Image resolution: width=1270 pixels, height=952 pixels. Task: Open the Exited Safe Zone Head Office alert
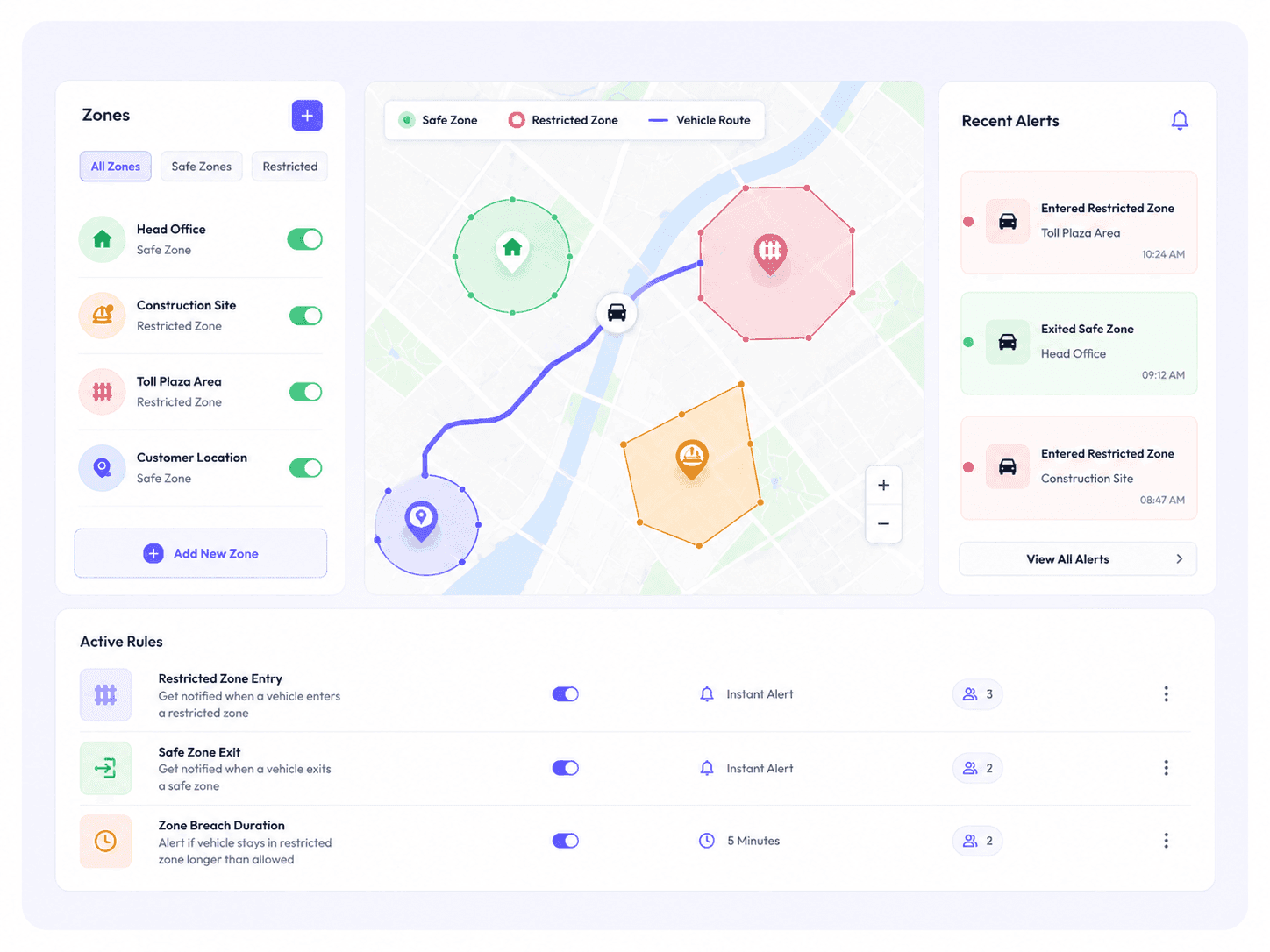pos(1079,344)
